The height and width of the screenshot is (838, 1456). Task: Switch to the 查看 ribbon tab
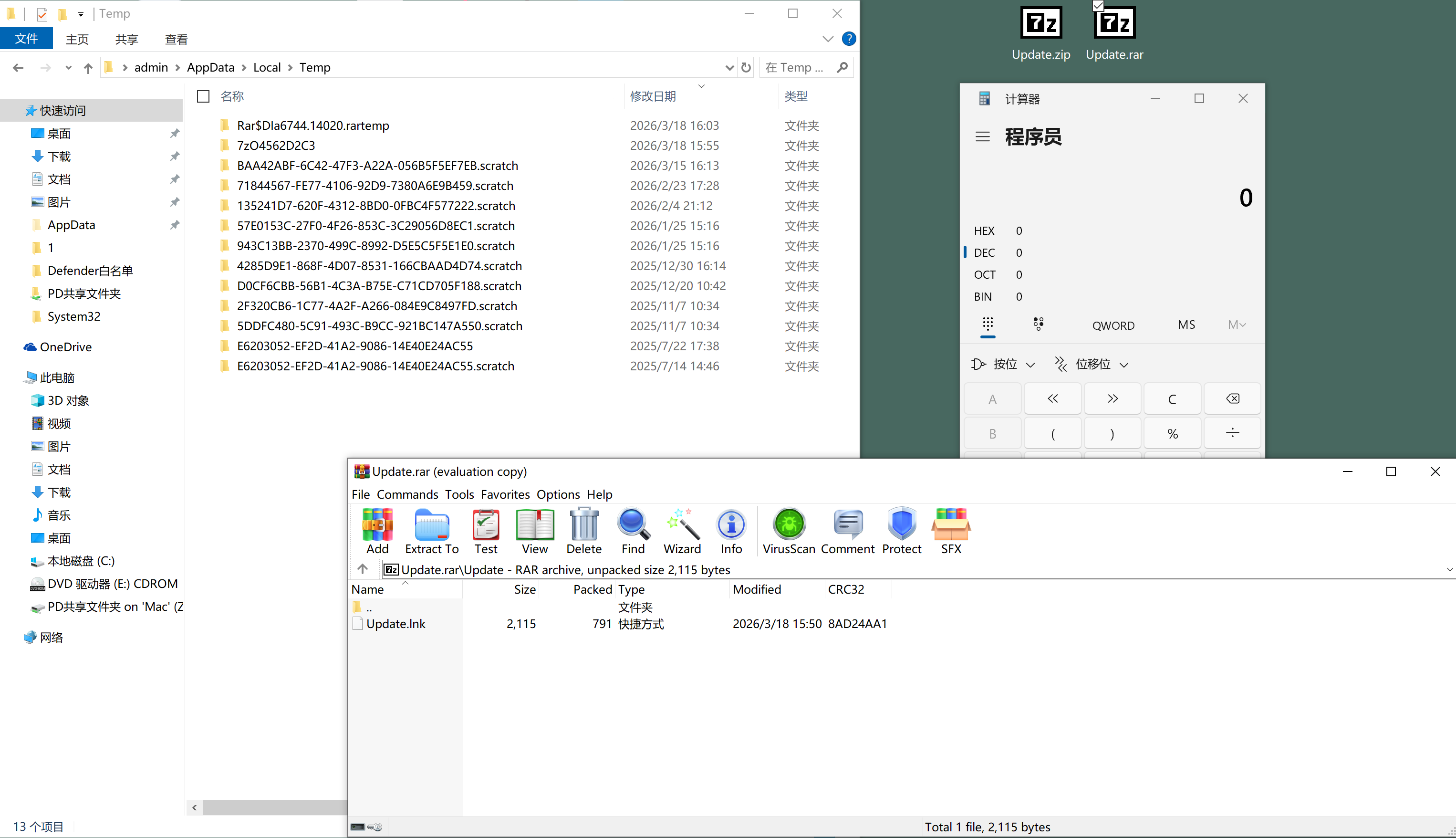176,39
